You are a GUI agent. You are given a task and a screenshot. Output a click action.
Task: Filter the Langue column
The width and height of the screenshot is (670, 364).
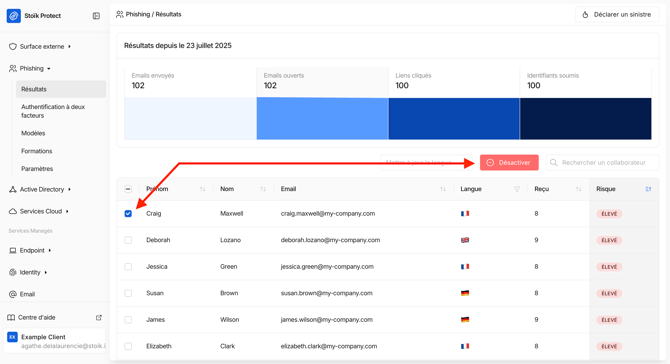click(x=517, y=189)
